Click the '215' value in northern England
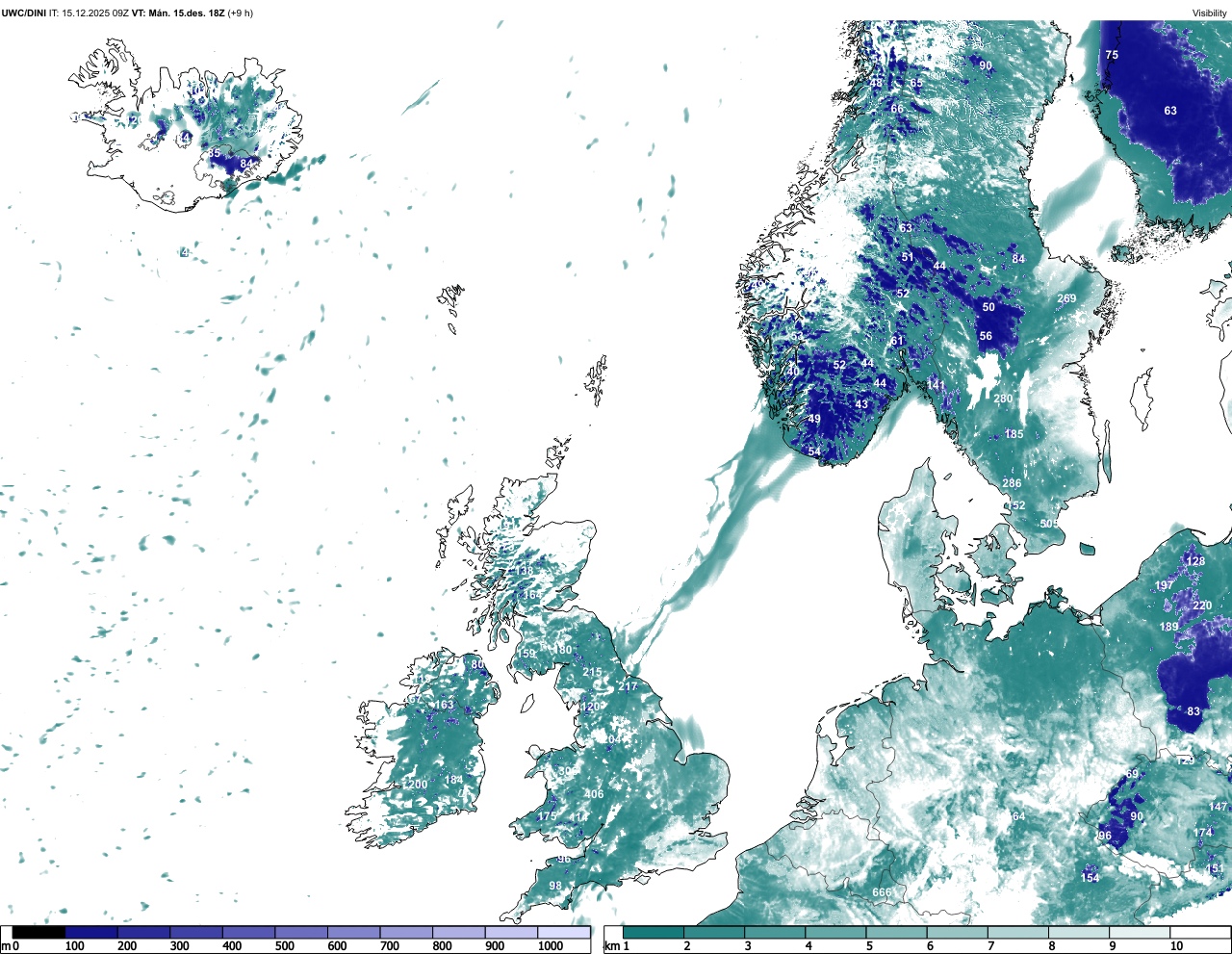Screen dimensions: 1232x954 [592, 673]
